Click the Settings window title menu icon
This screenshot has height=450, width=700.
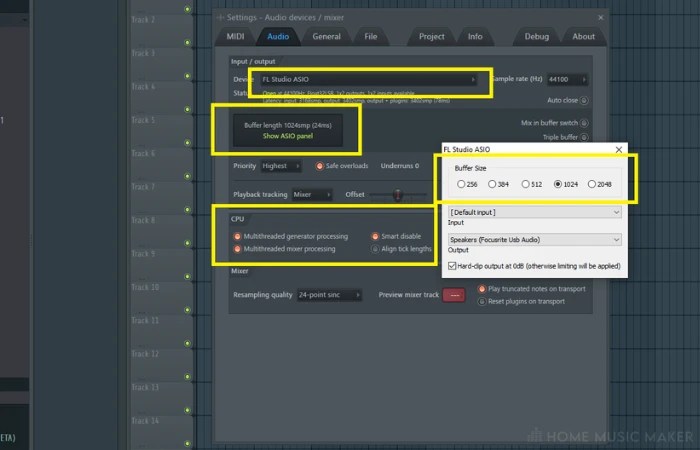tap(220, 17)
